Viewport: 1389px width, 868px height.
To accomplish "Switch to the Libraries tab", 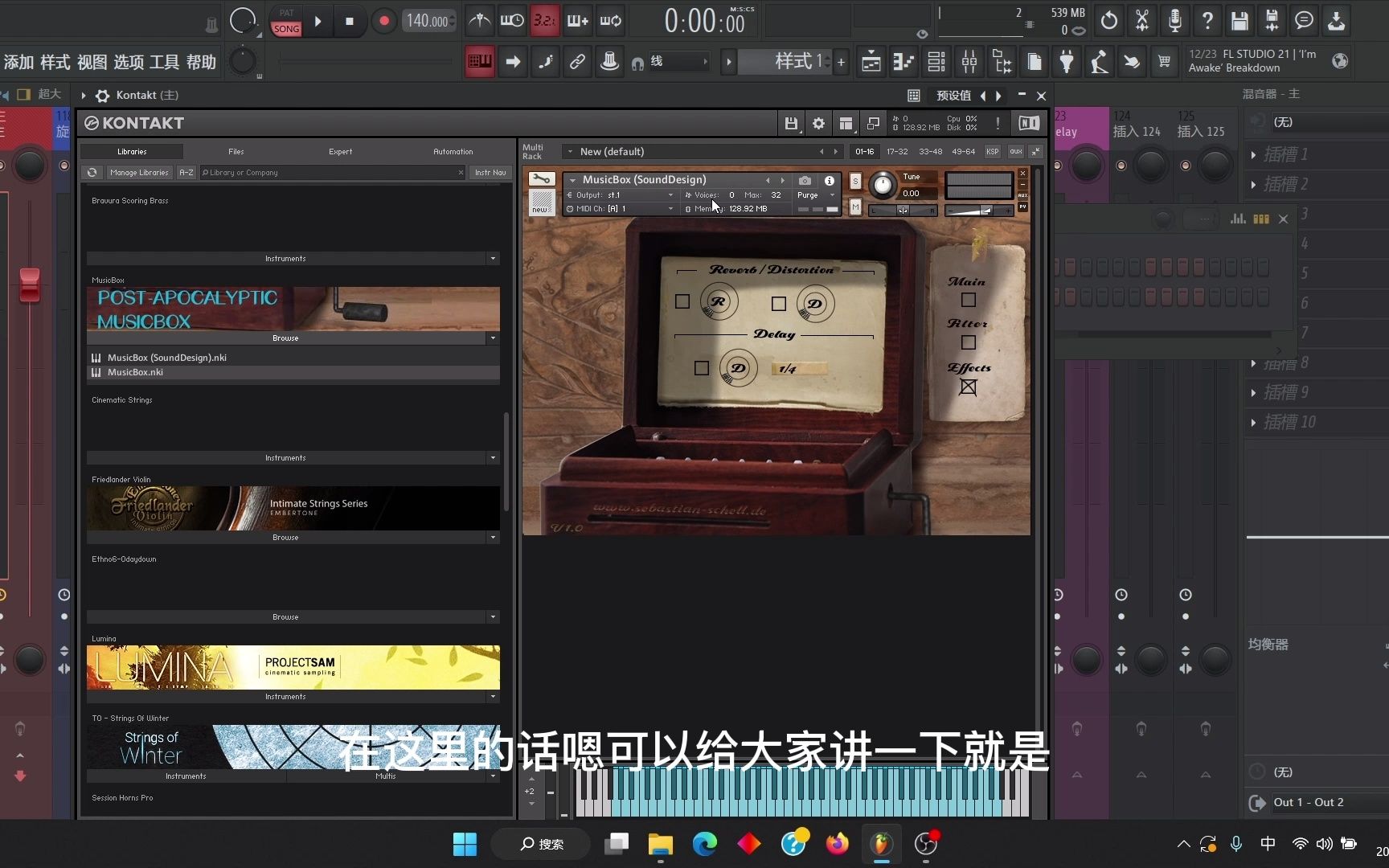I will tap(132, 151).
